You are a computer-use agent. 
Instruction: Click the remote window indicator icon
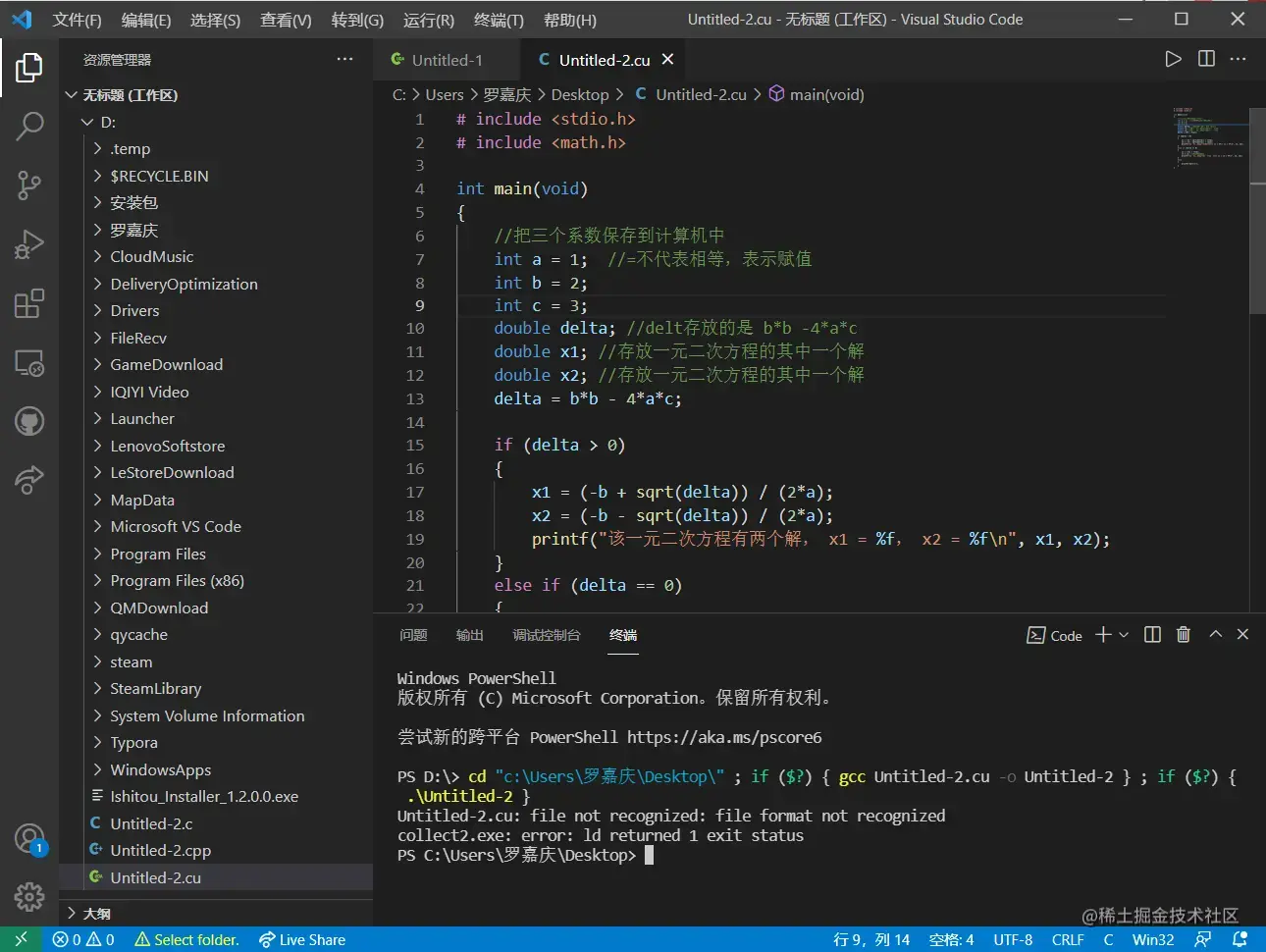coord(21,939)
